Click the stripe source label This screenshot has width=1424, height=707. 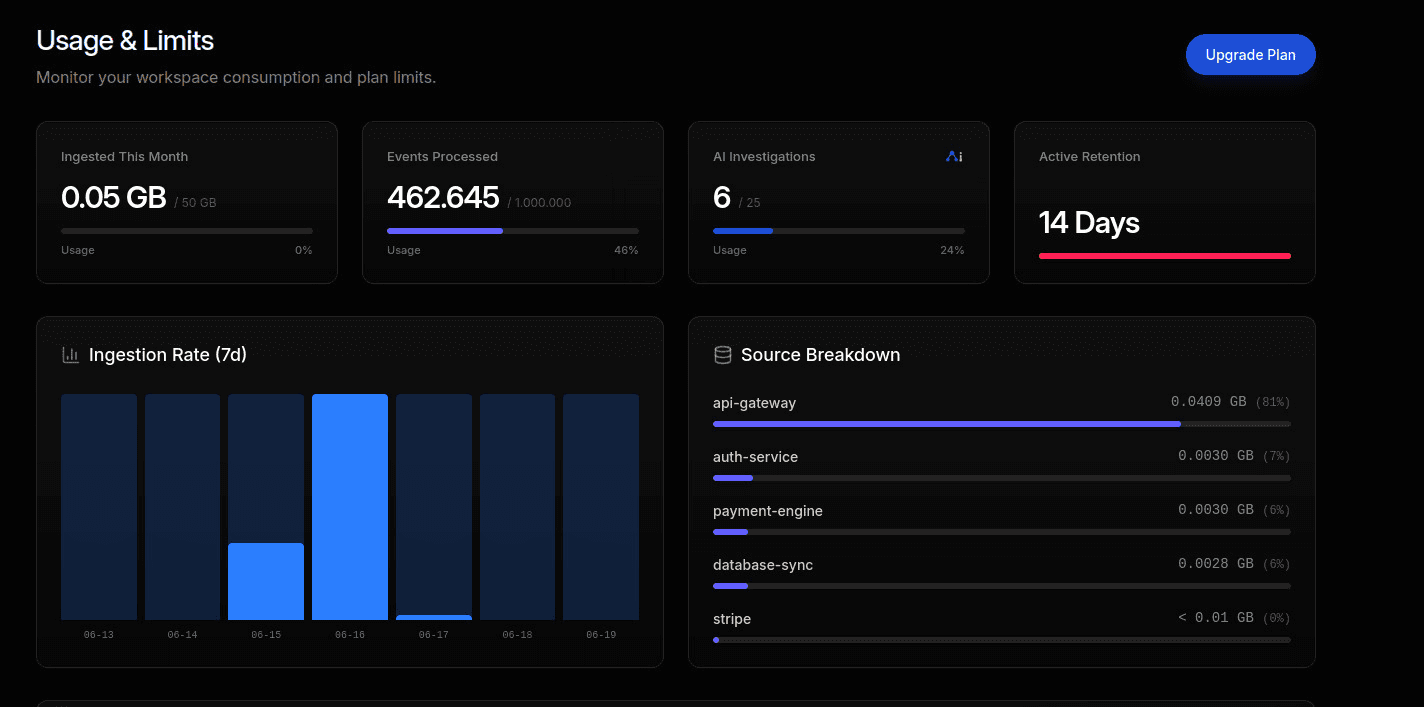pos(732,619)
